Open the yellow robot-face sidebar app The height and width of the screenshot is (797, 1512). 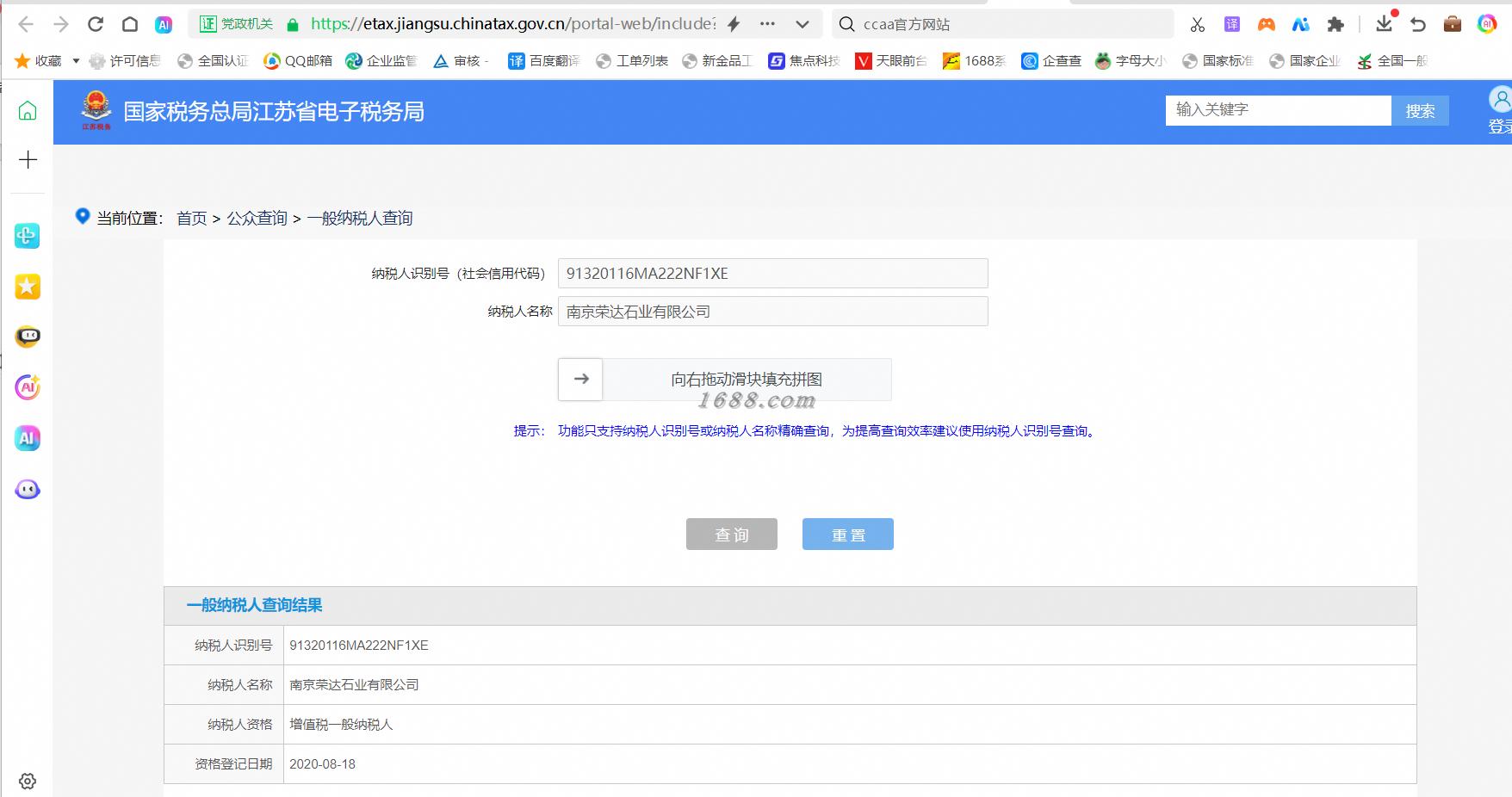28,337
